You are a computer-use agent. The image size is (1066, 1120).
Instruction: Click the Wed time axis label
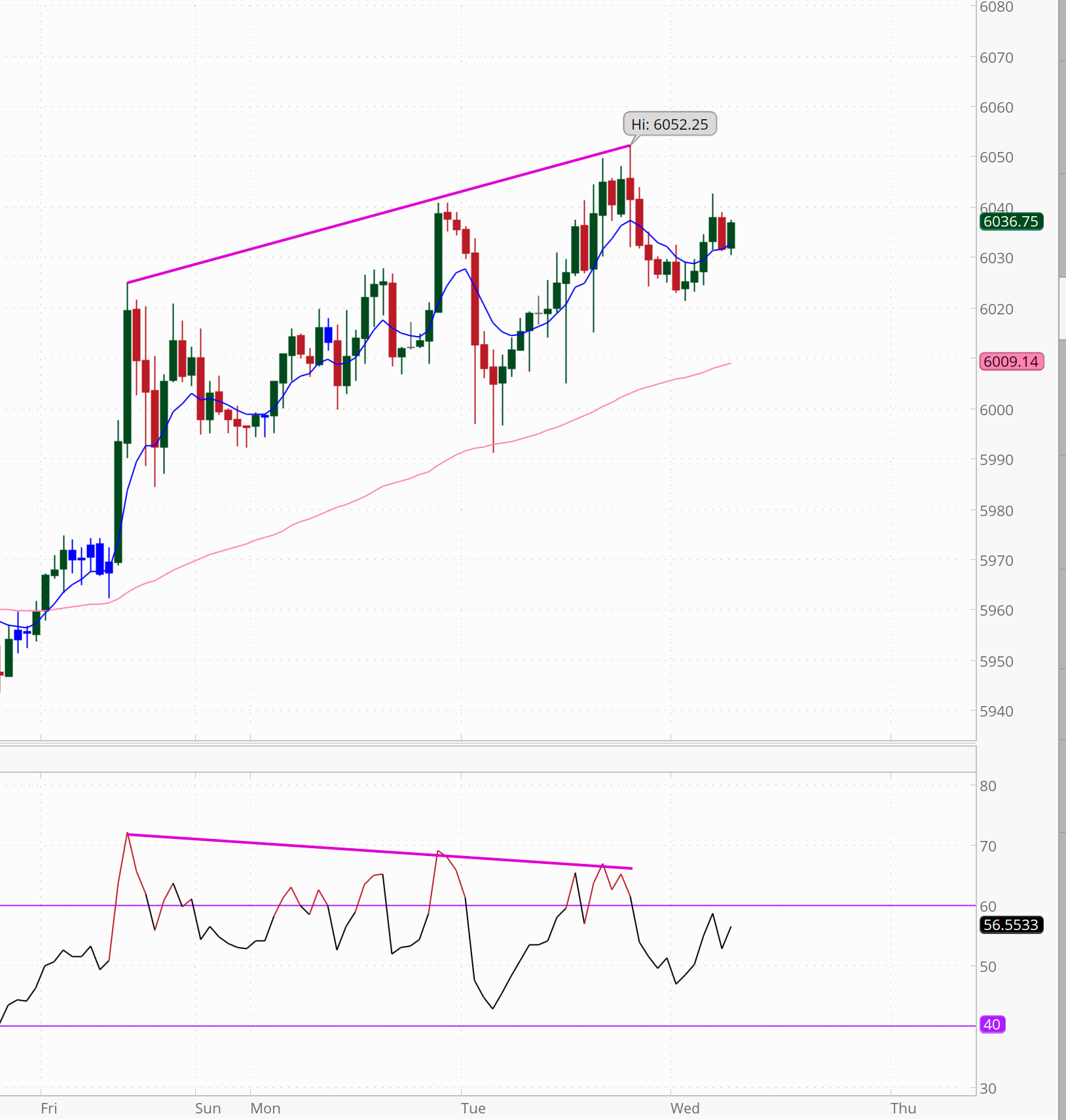click(685, 1108)
